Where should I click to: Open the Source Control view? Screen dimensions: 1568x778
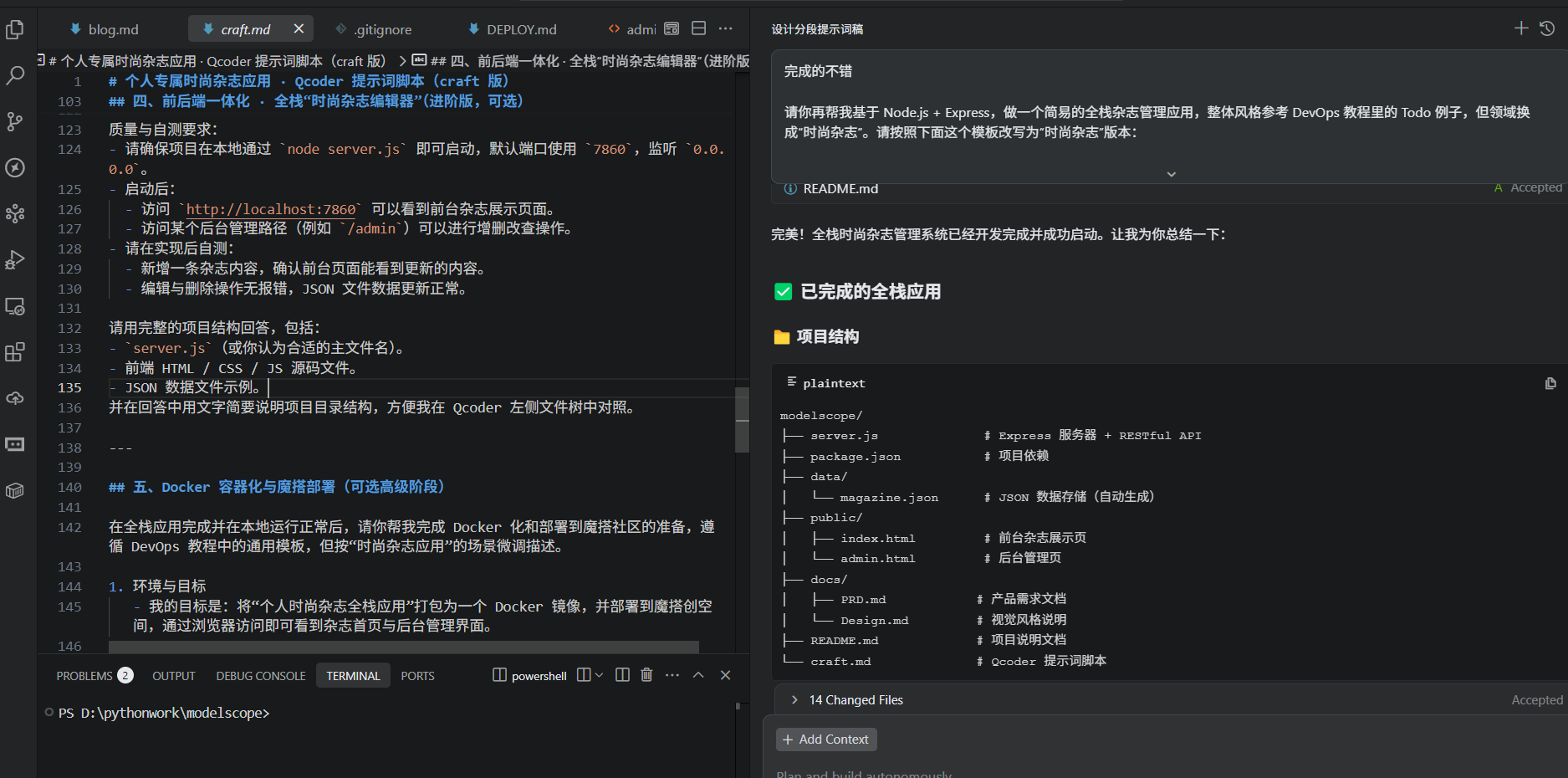(15, 121)
